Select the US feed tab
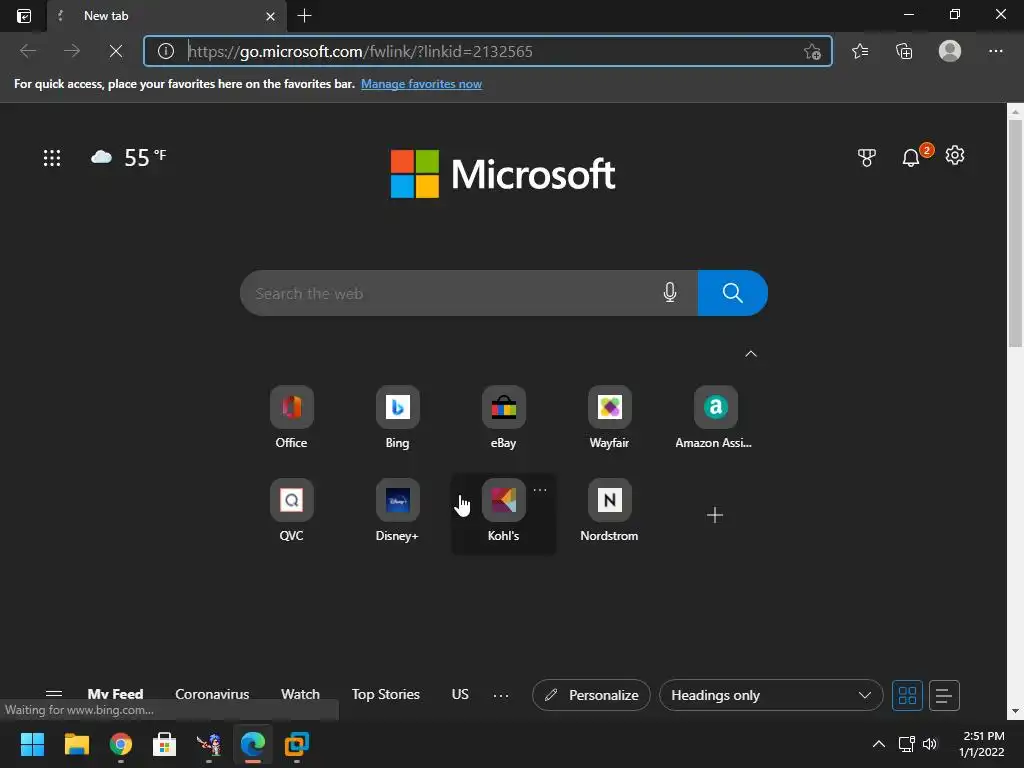 460,694
